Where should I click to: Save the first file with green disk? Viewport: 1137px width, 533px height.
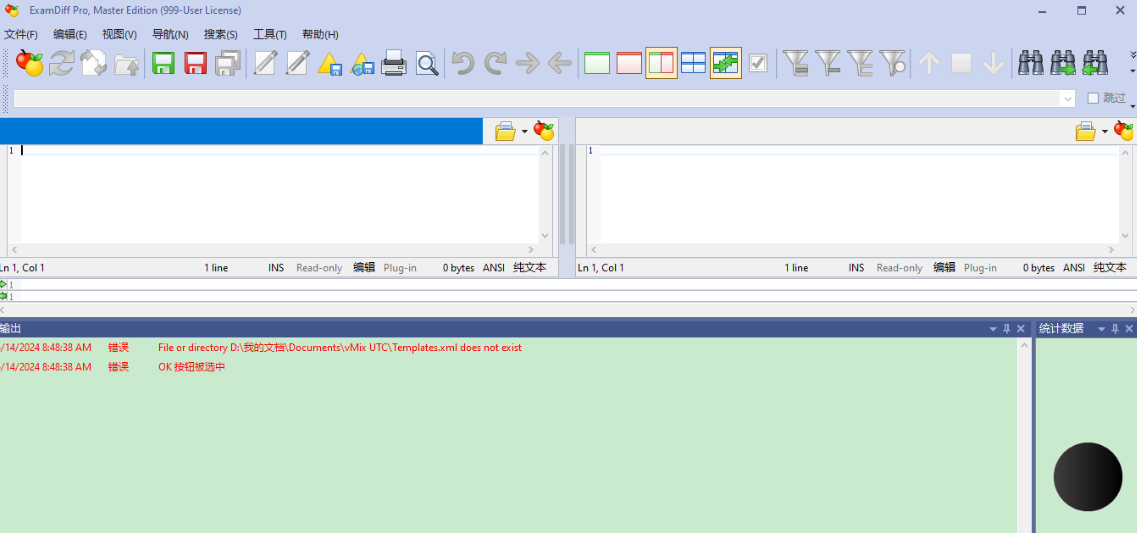[163, 64]
